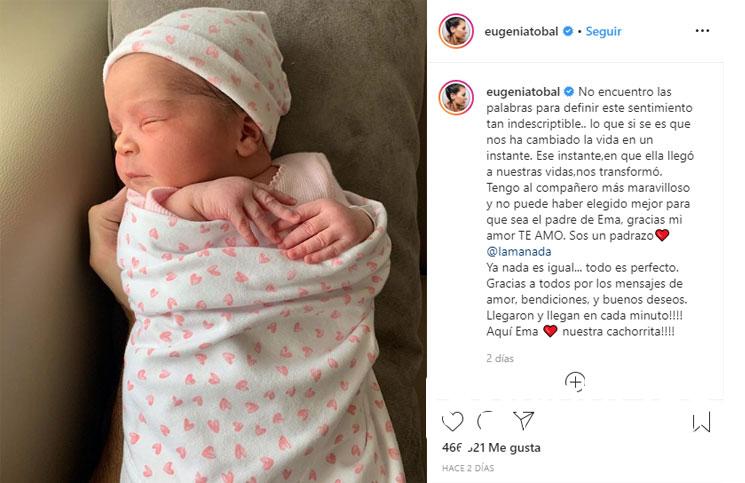Open the avatar next to the caption
This screenshot has width=745, height=483.
pyautogui.click(x=456, y=97)
